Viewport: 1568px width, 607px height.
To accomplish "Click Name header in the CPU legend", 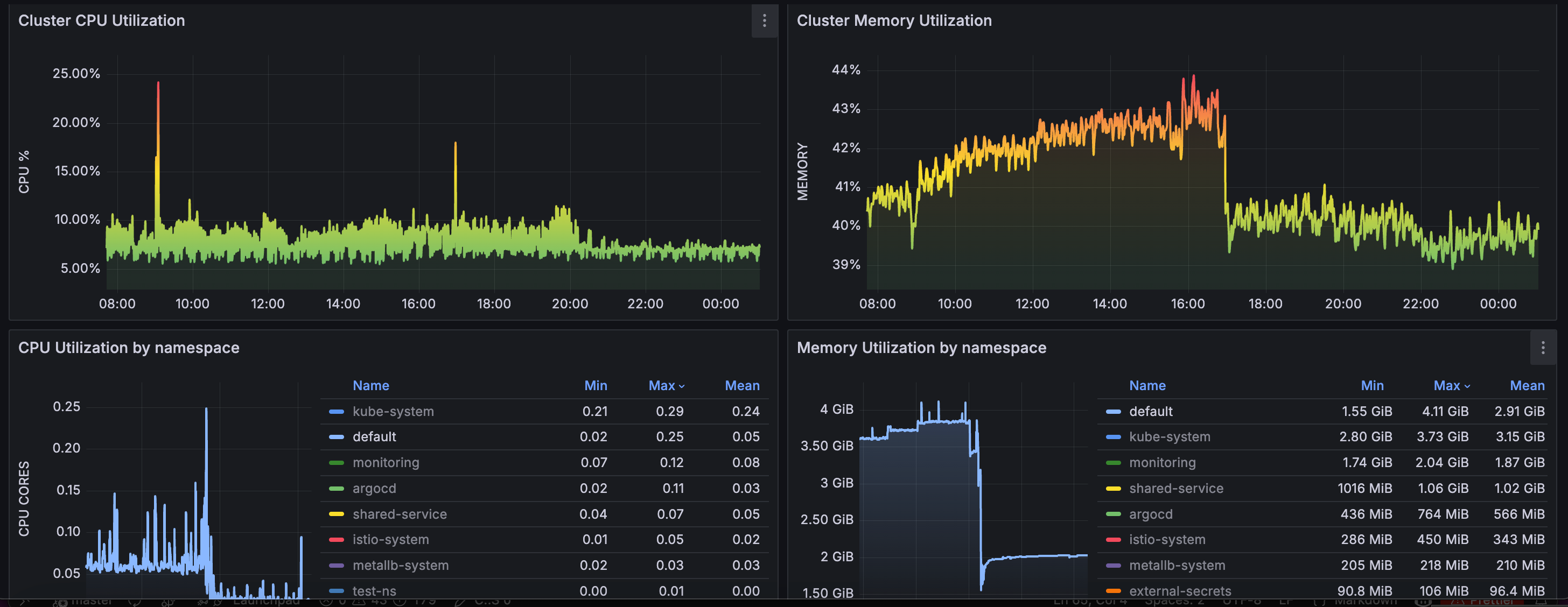I will [x=370, y=386].
